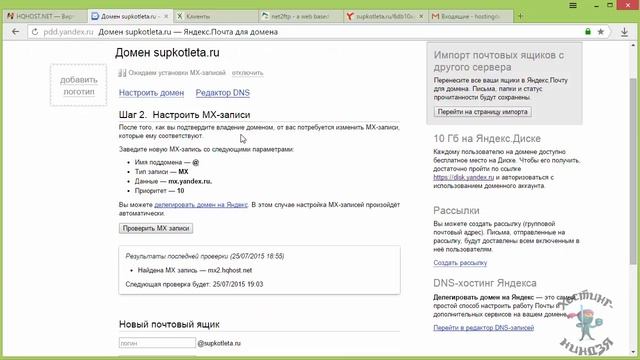The height and width of the screenshot is (360, 640).
Task: Click the mx.yandex.ru. data value
Action: pos(190,181)
